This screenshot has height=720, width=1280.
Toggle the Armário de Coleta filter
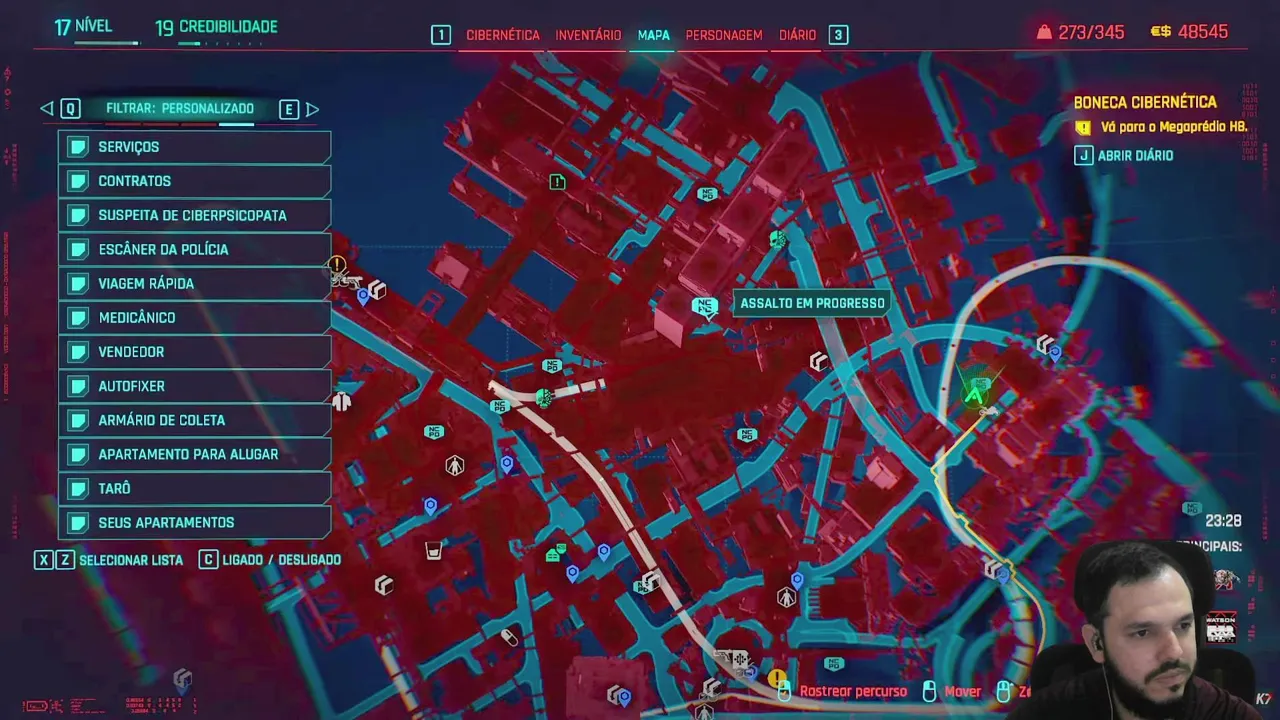tap(194, 420)
